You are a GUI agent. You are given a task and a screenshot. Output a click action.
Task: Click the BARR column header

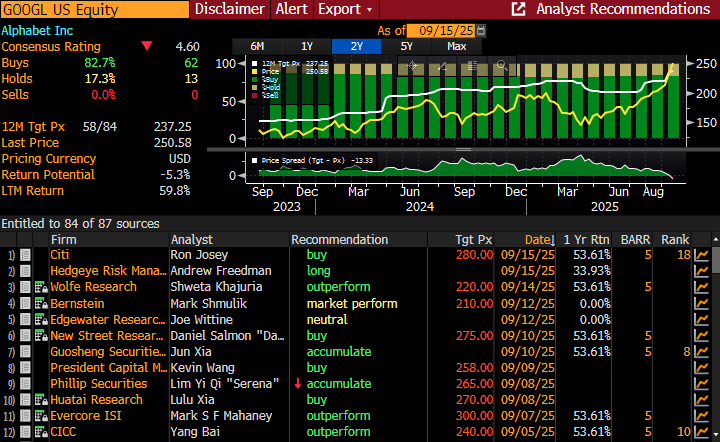pos(636,240)
